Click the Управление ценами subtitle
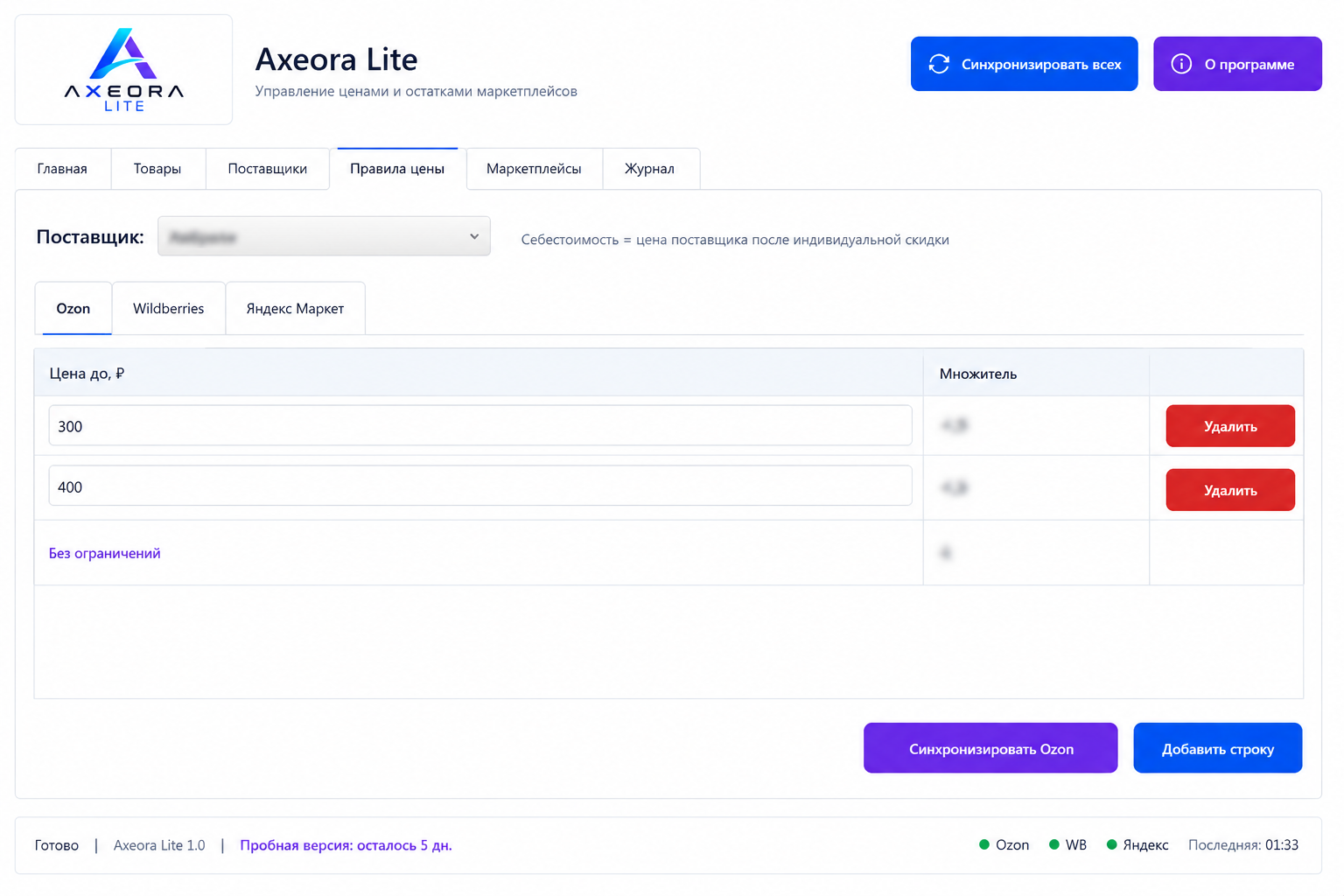1344x896 pixels. click(416, 91)
